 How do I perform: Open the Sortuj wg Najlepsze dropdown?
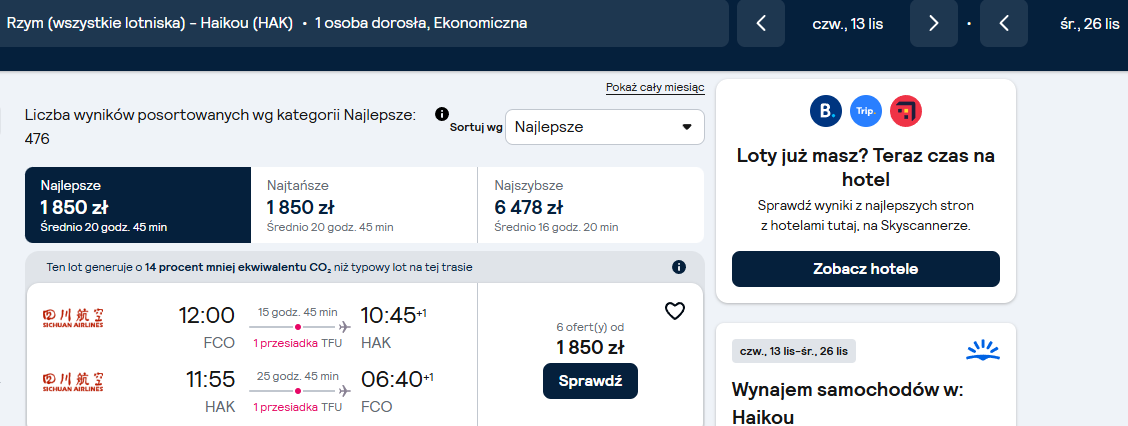point(605,127)
